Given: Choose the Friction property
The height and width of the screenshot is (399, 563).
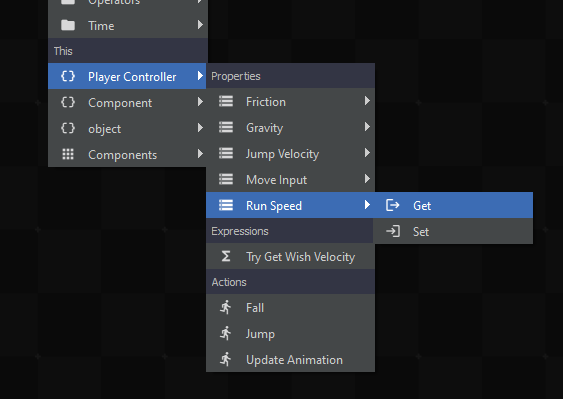Looking at the screenshot, I should click(290, 102).
